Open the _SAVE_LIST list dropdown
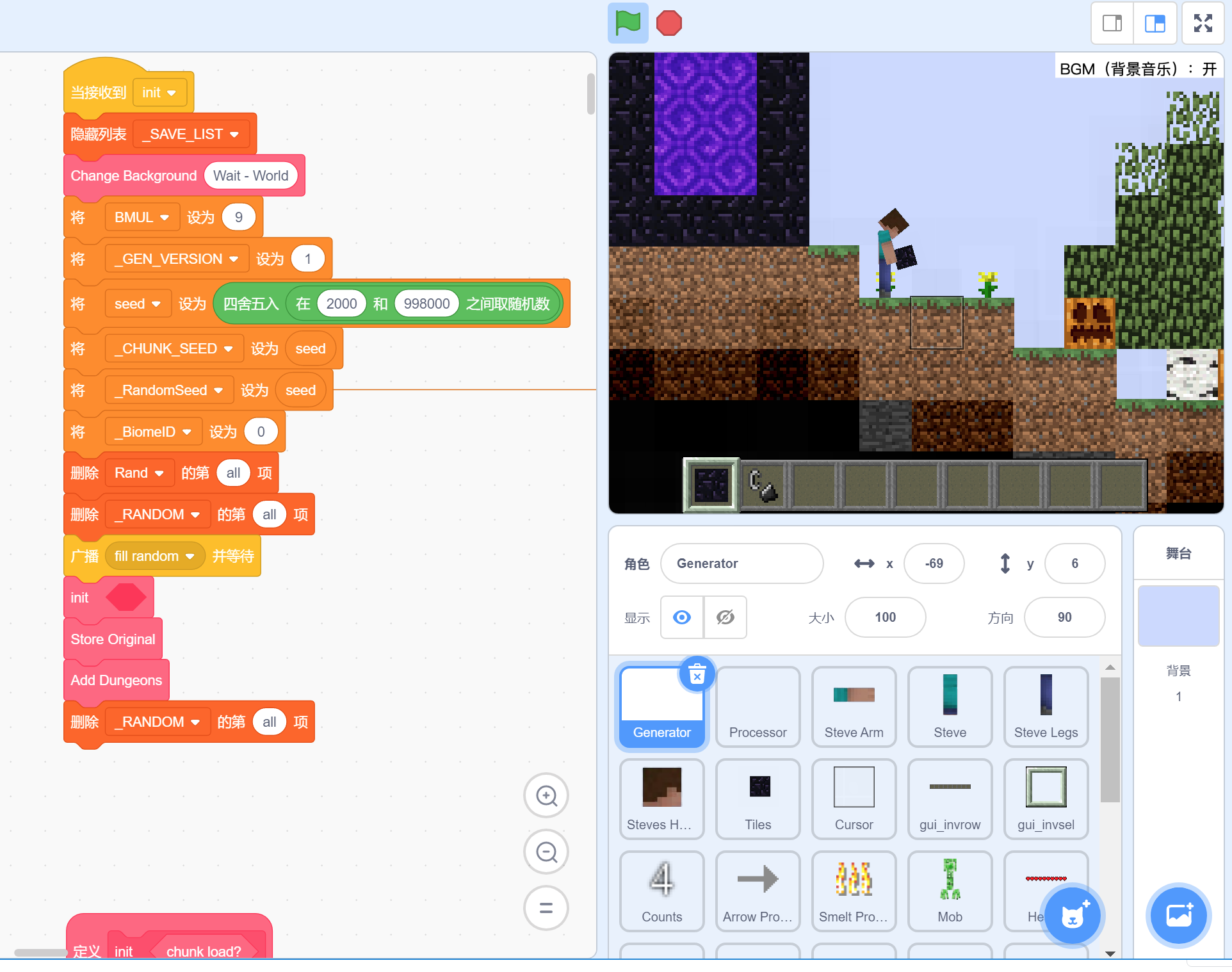 (191, 134)
